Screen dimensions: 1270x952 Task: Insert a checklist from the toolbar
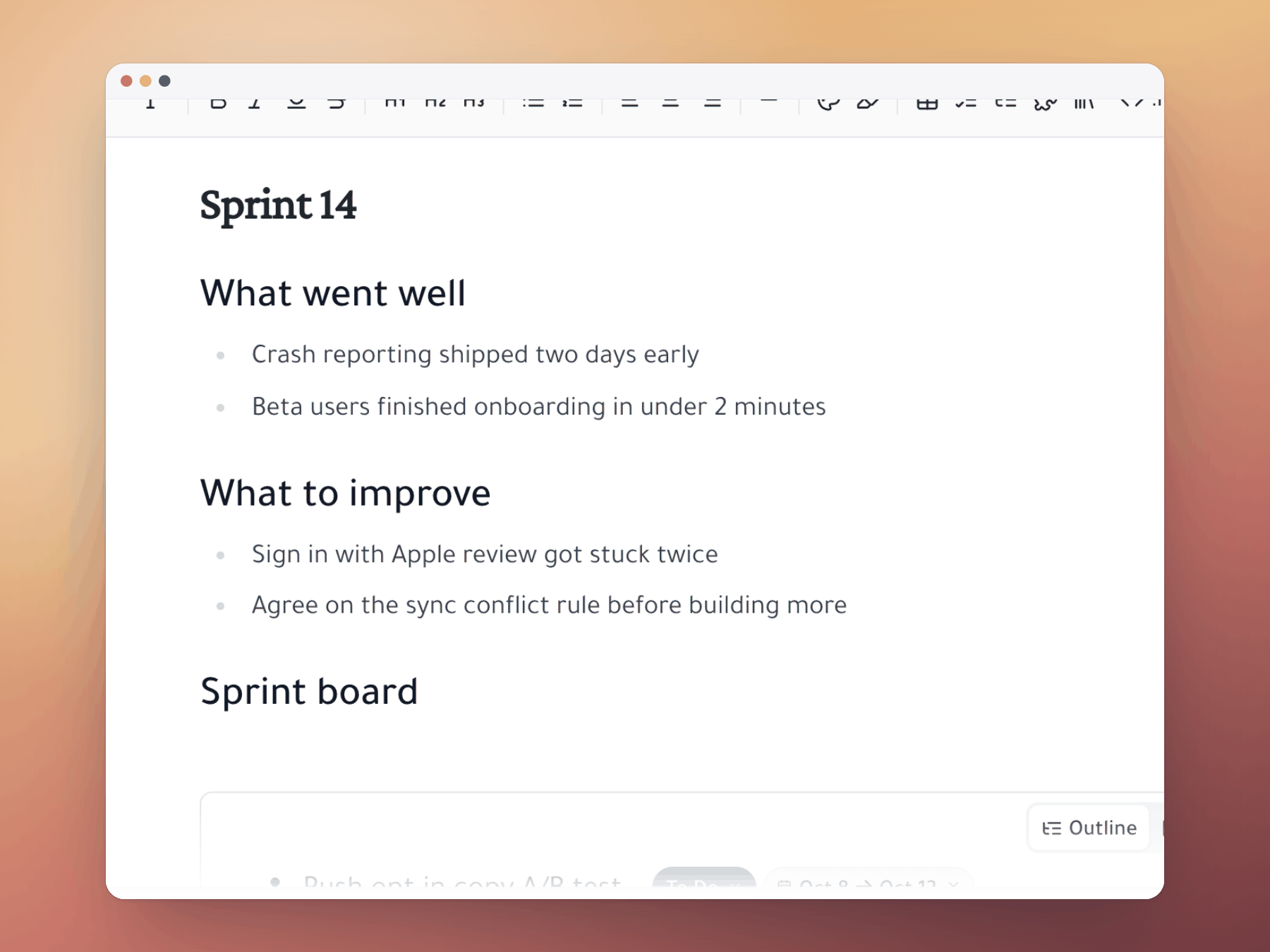pos(966,104)
